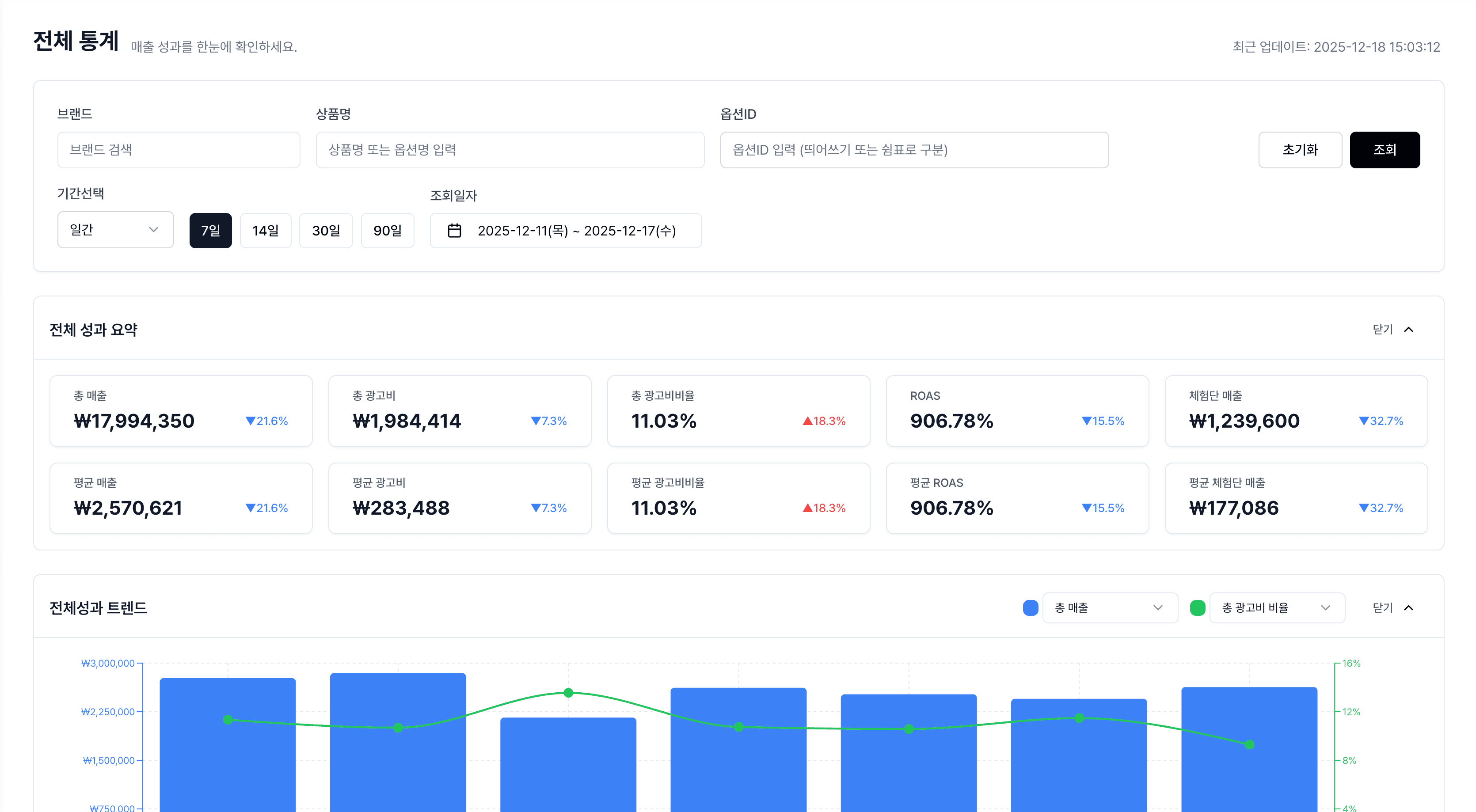
Task: Click the red up triangle in 총 광고비비율 card
Action: [807, 421]
